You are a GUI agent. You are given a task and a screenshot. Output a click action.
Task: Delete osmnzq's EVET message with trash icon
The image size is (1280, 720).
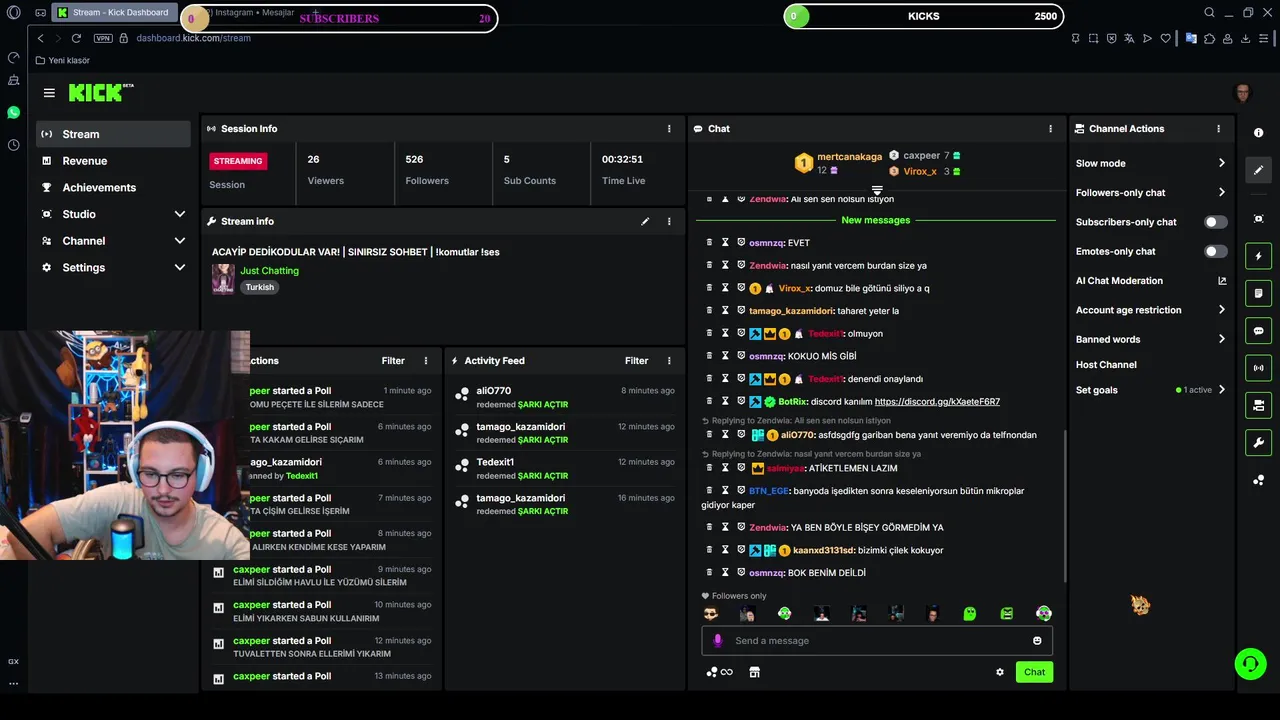click(710, 242)
